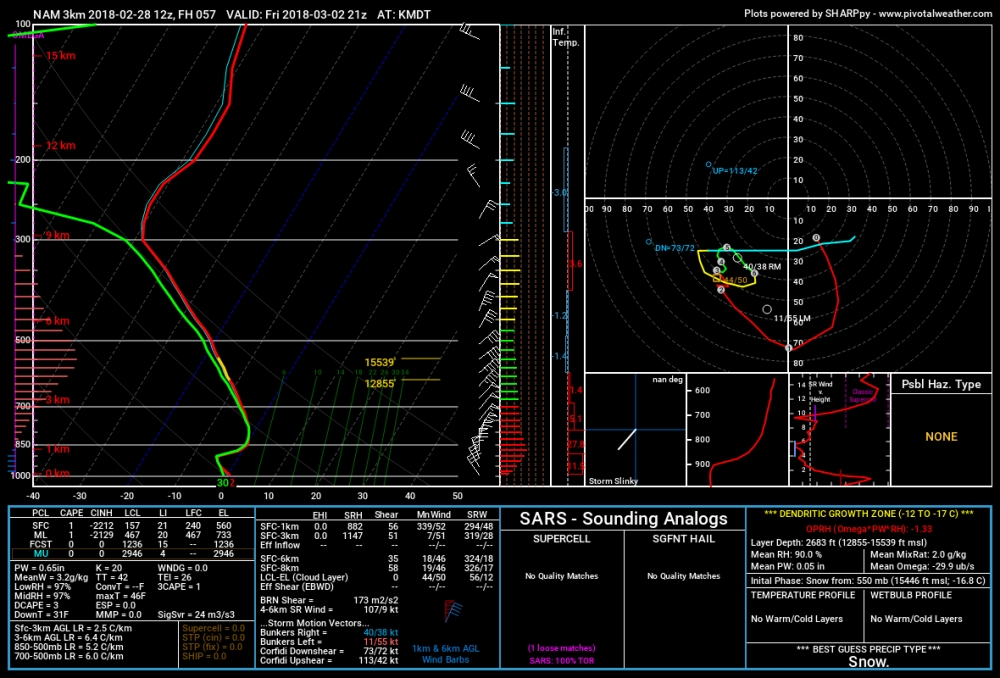Select the ML parcel row

click(x=133, y=535)
